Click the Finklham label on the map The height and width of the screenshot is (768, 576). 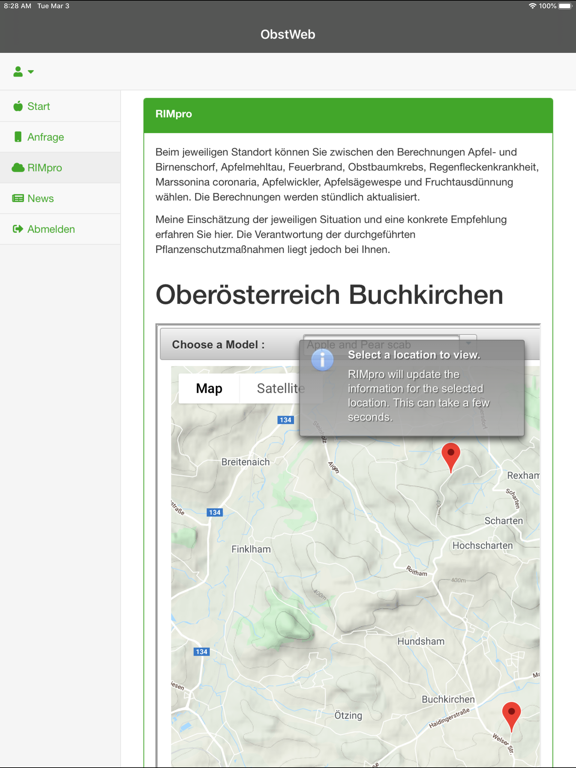tap(251, 549)
